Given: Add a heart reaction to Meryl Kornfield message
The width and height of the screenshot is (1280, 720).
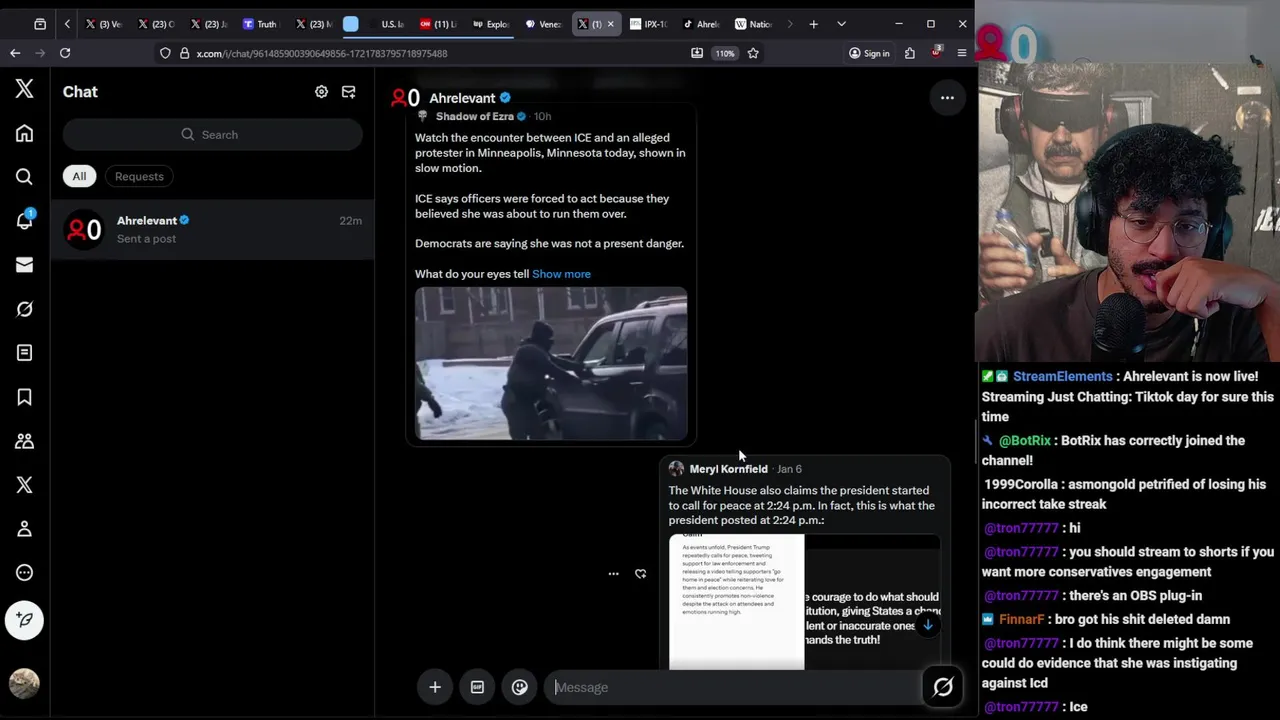Looking at the screenshot, I should coord(640,574).
